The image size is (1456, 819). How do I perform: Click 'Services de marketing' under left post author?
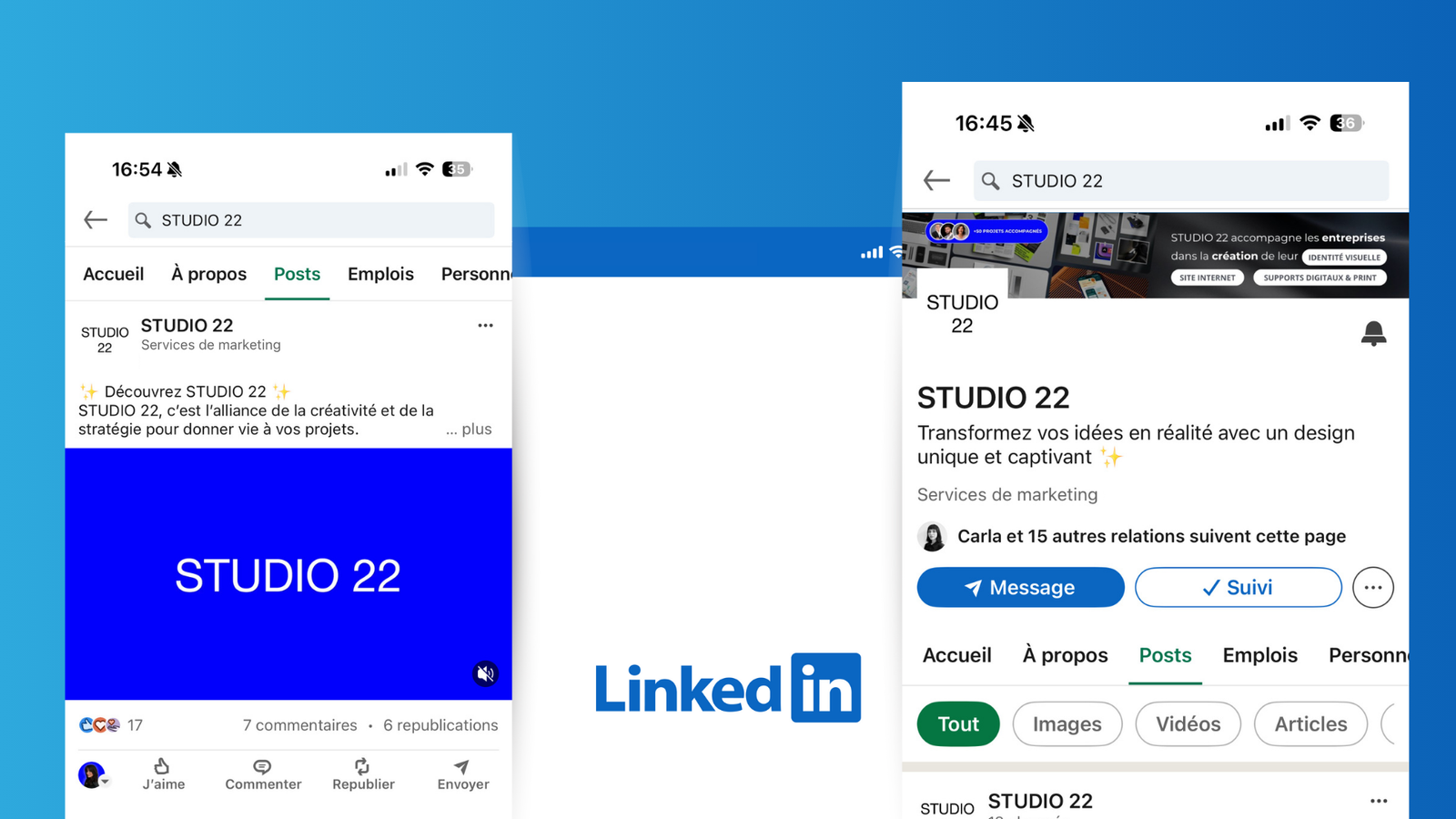pos(210,345)
